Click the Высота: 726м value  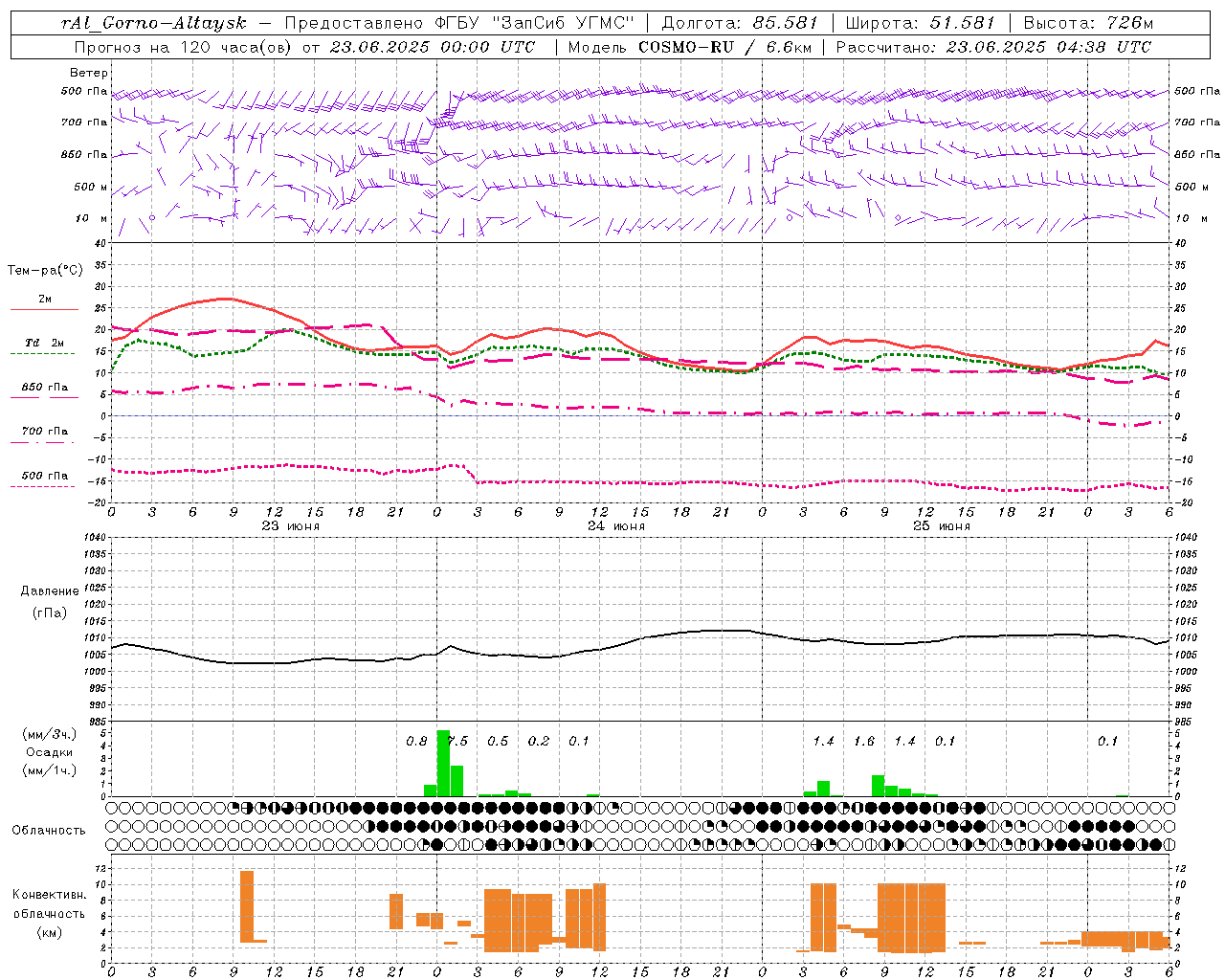tap(1087, 22)
